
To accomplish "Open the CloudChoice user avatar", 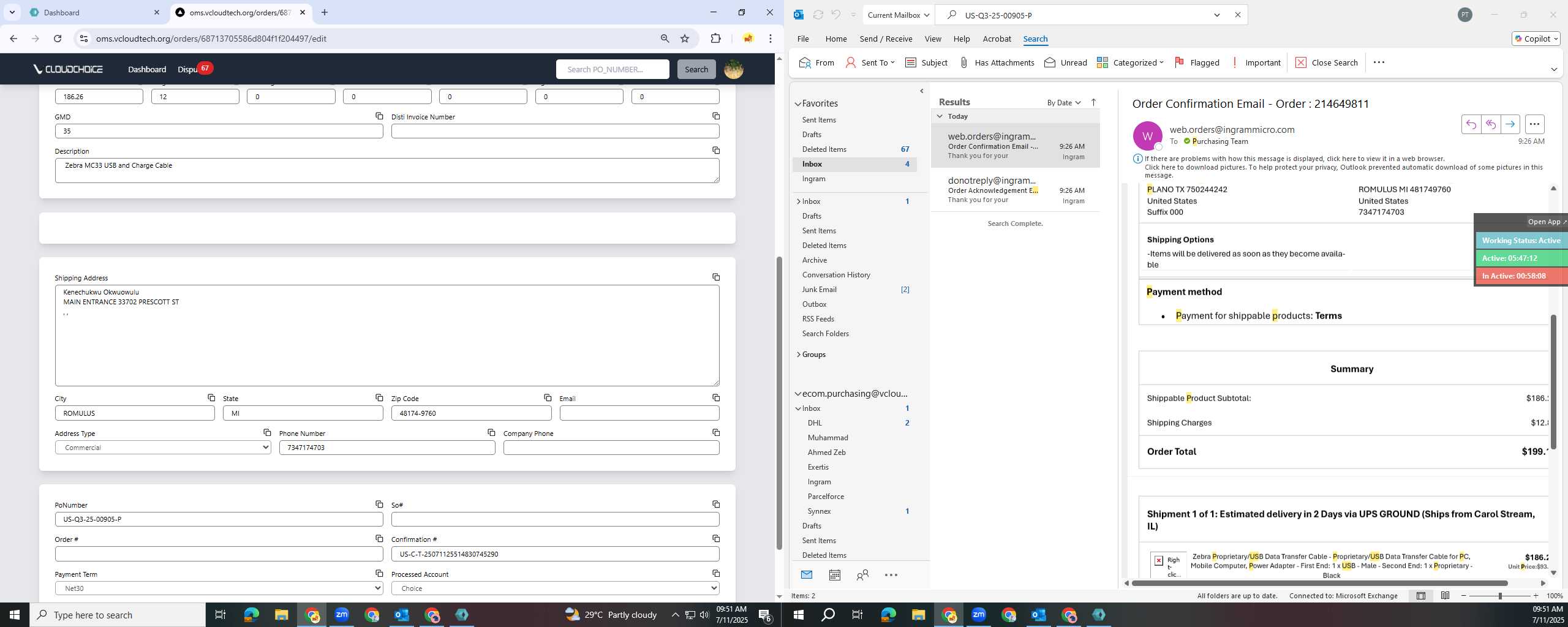I will coord(733,69).
